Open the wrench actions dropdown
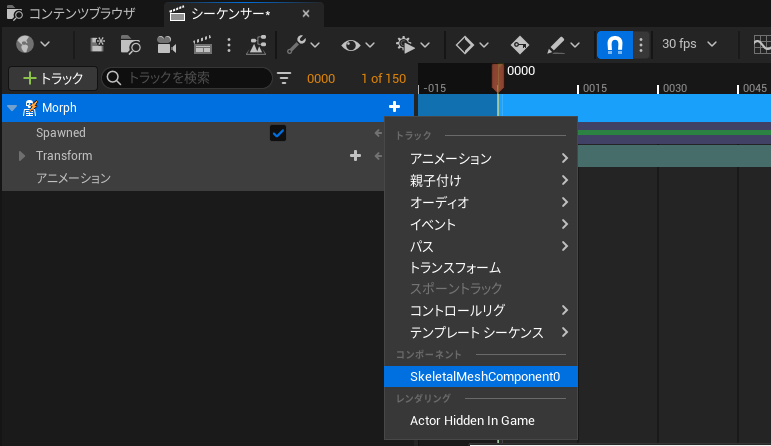Screen dimensions: 771x446 (303, 45)
